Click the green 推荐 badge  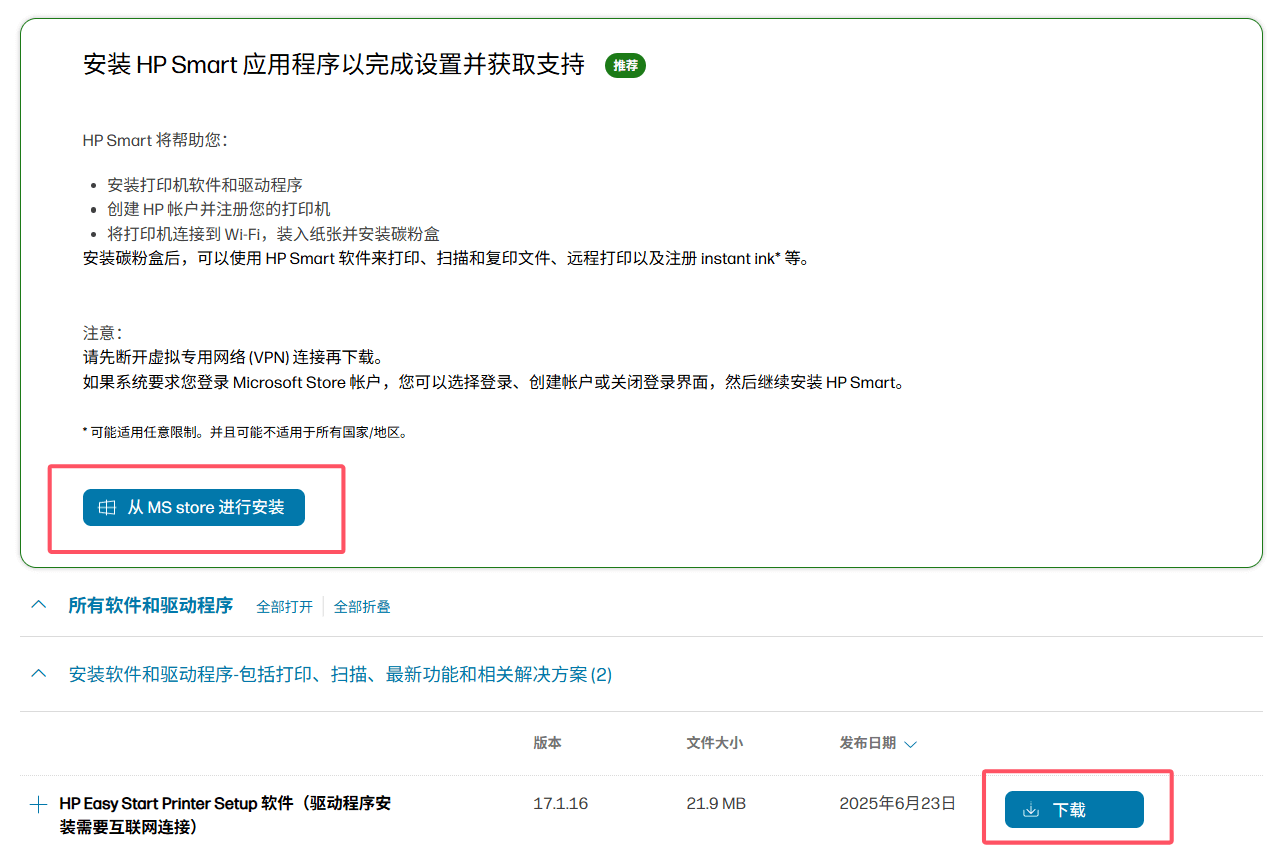click(625, 66)
